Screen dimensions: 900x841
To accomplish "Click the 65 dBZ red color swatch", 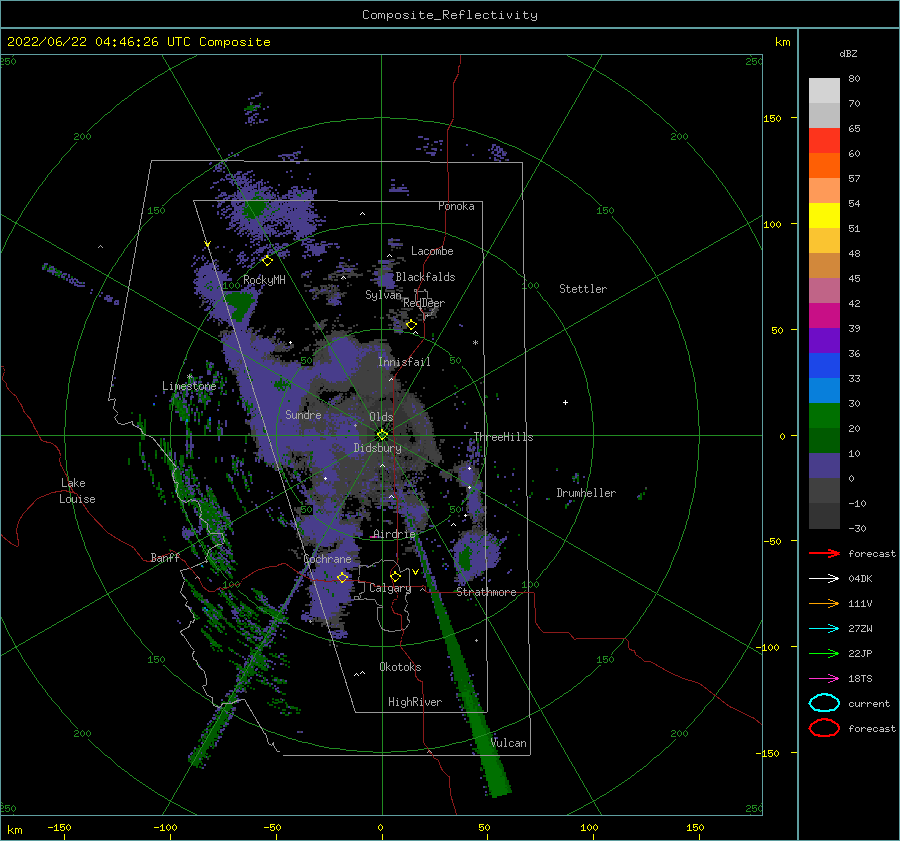I will (824, 140).
